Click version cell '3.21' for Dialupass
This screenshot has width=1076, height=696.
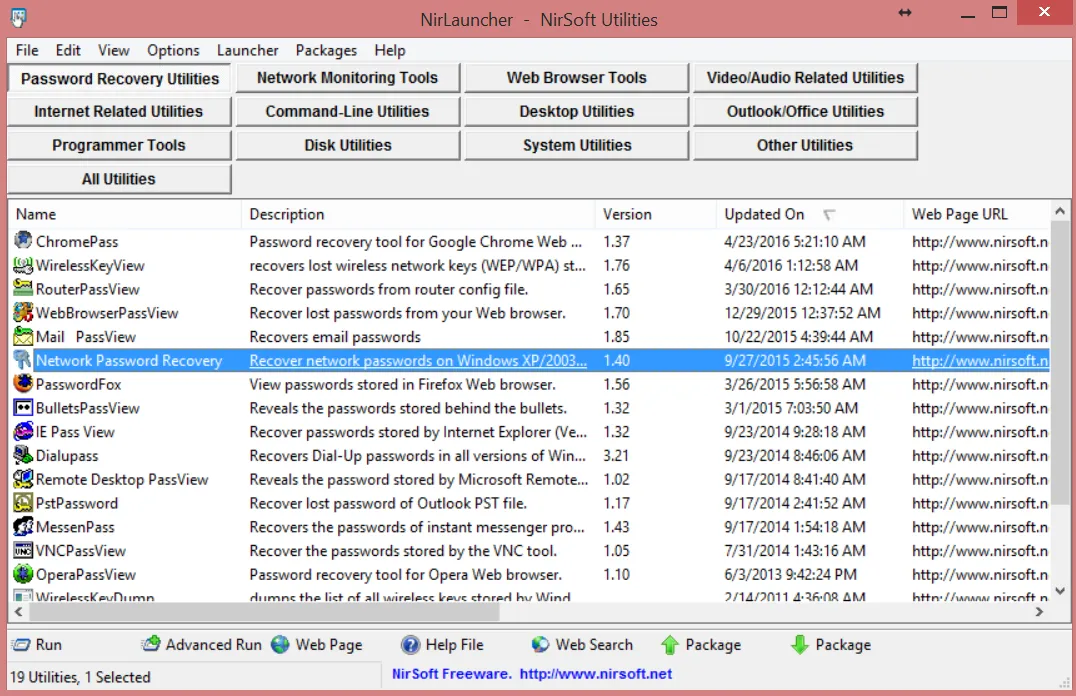click(x=616, y=456)
